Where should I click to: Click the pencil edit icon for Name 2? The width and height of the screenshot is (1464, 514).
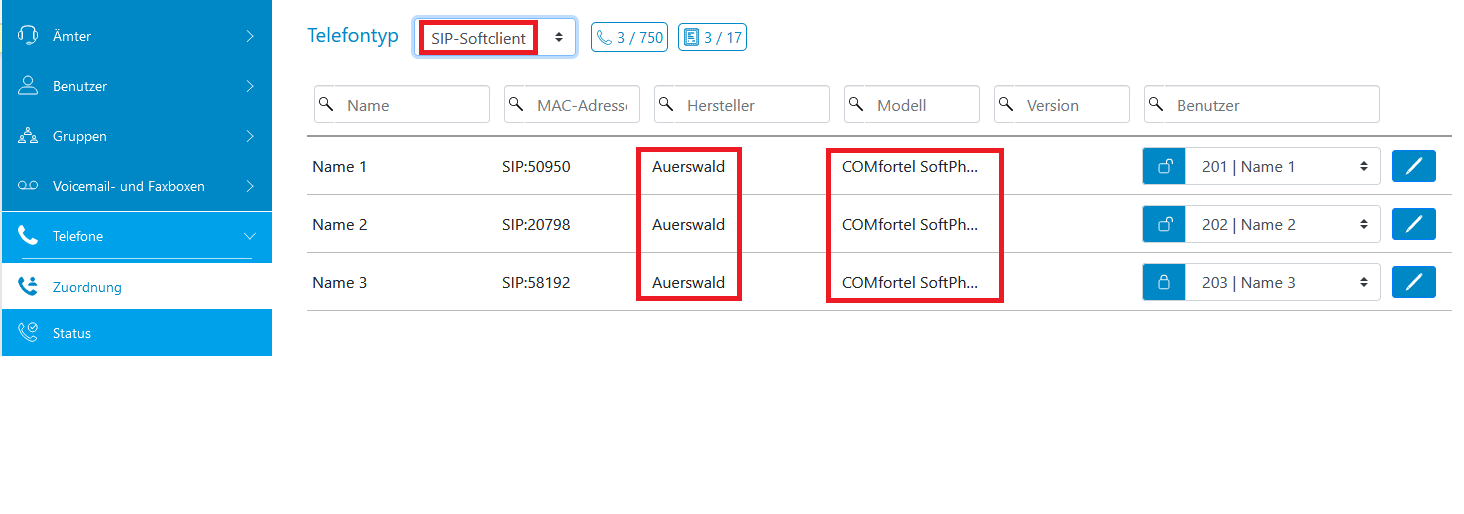point(1413,224)
